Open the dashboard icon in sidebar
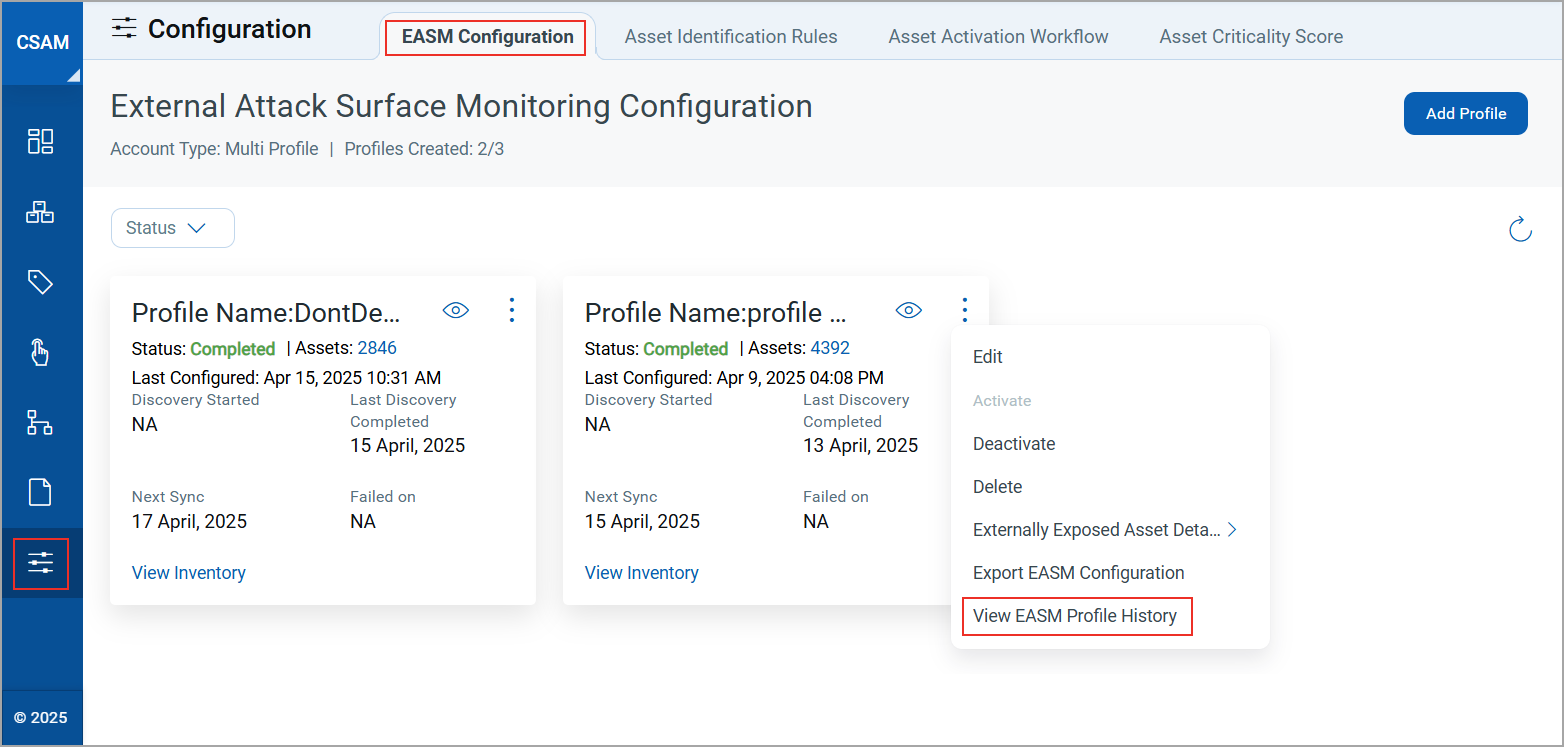The height and width of the screenshot is (747, 1564). point(40,141)
